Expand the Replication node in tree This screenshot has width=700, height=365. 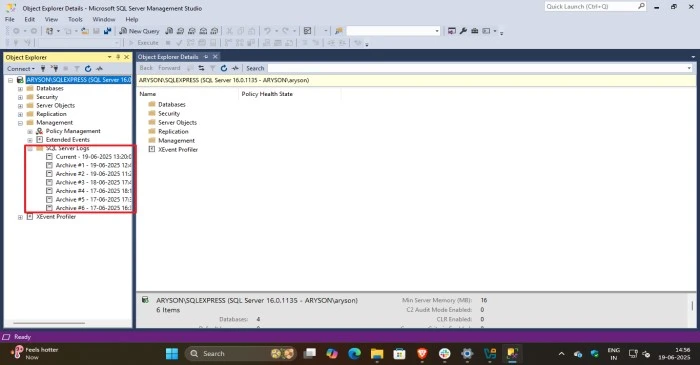click(x=20, y=114)
